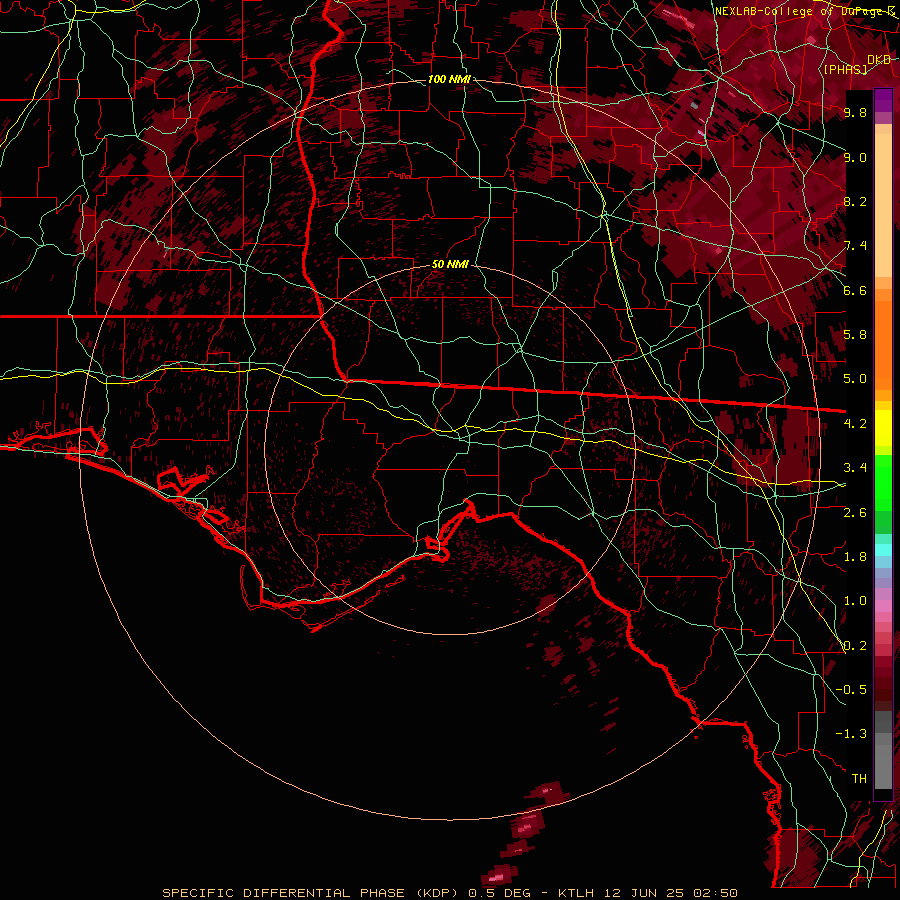Click the 7.4 value on the scale
Viewport: 900px width, 900px height.
click(x=855, y=246)
